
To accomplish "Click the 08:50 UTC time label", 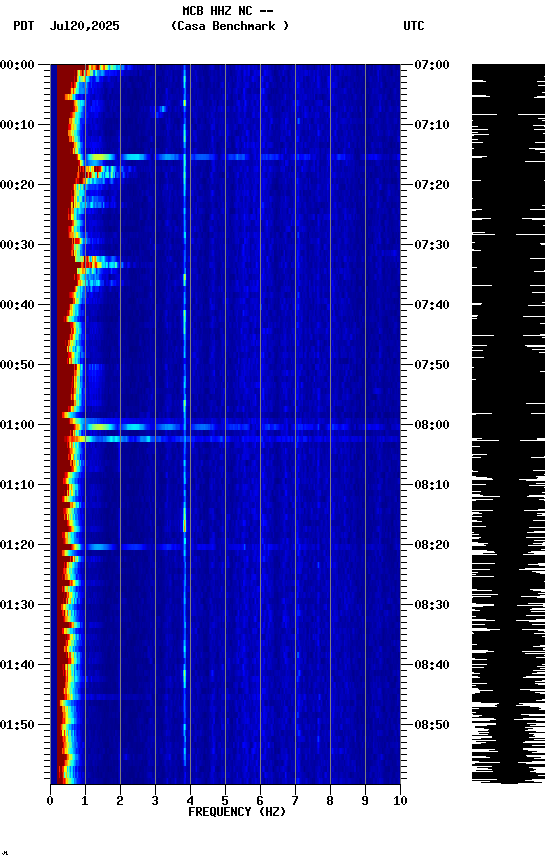I will [x=432, y=725].
